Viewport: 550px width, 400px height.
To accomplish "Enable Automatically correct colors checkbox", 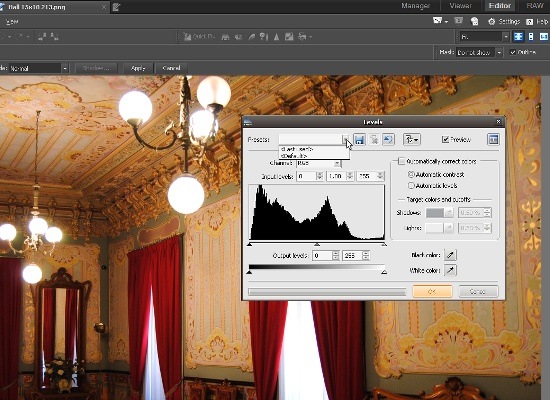I will [402, 161].
